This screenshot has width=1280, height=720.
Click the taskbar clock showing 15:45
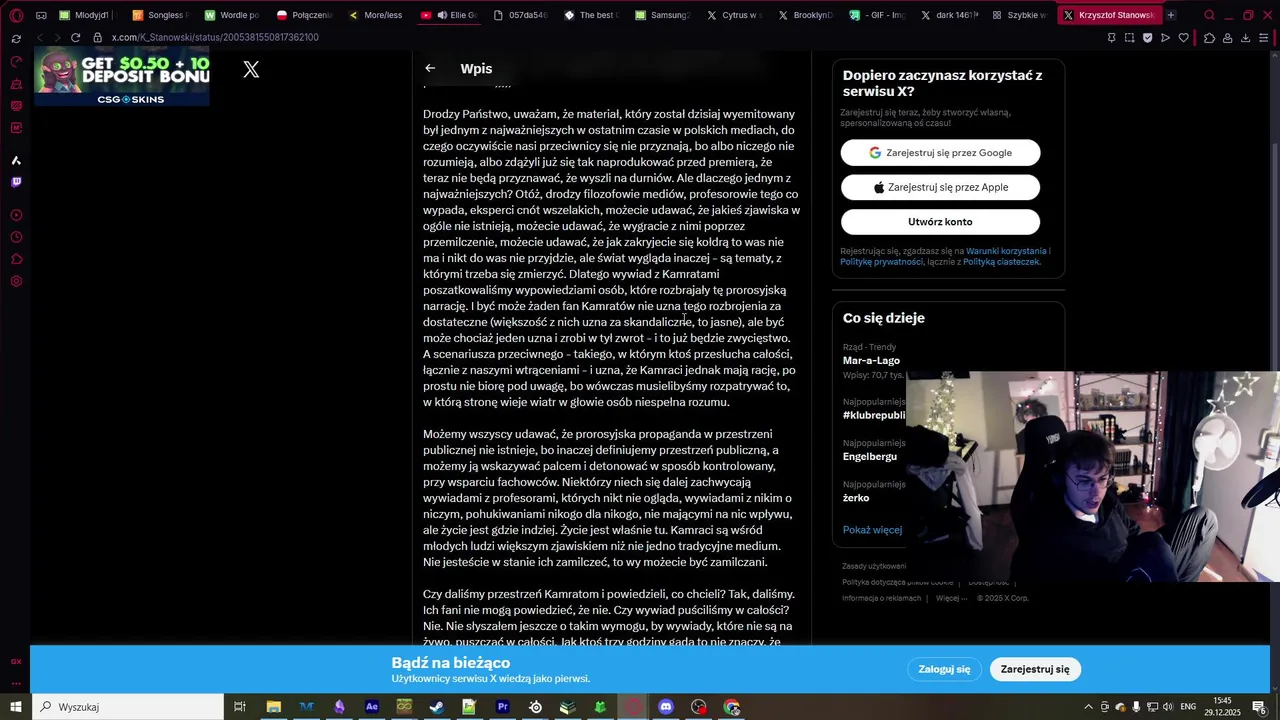click(x=1222, y=707)
